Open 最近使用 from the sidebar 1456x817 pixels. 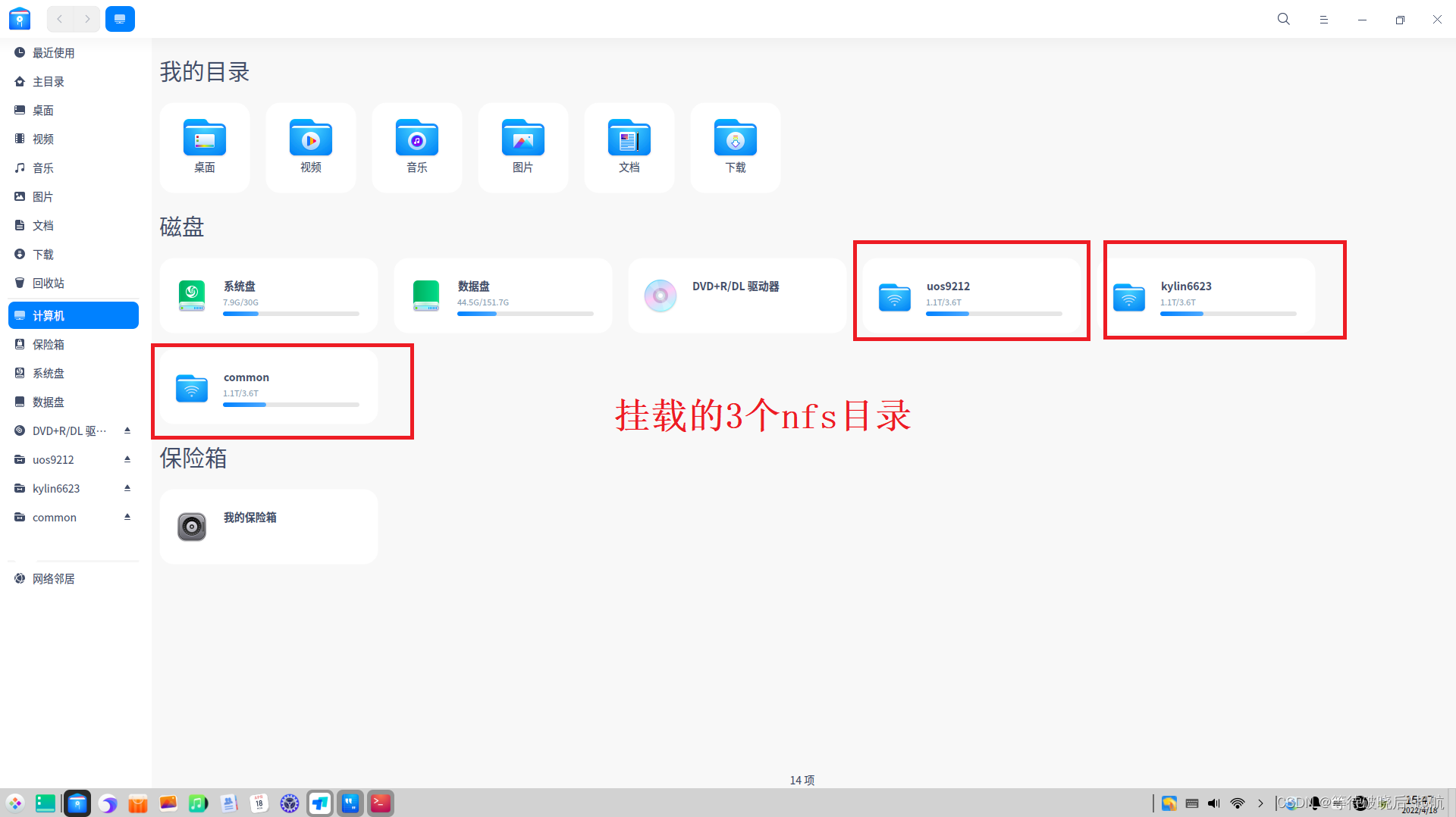52,53
